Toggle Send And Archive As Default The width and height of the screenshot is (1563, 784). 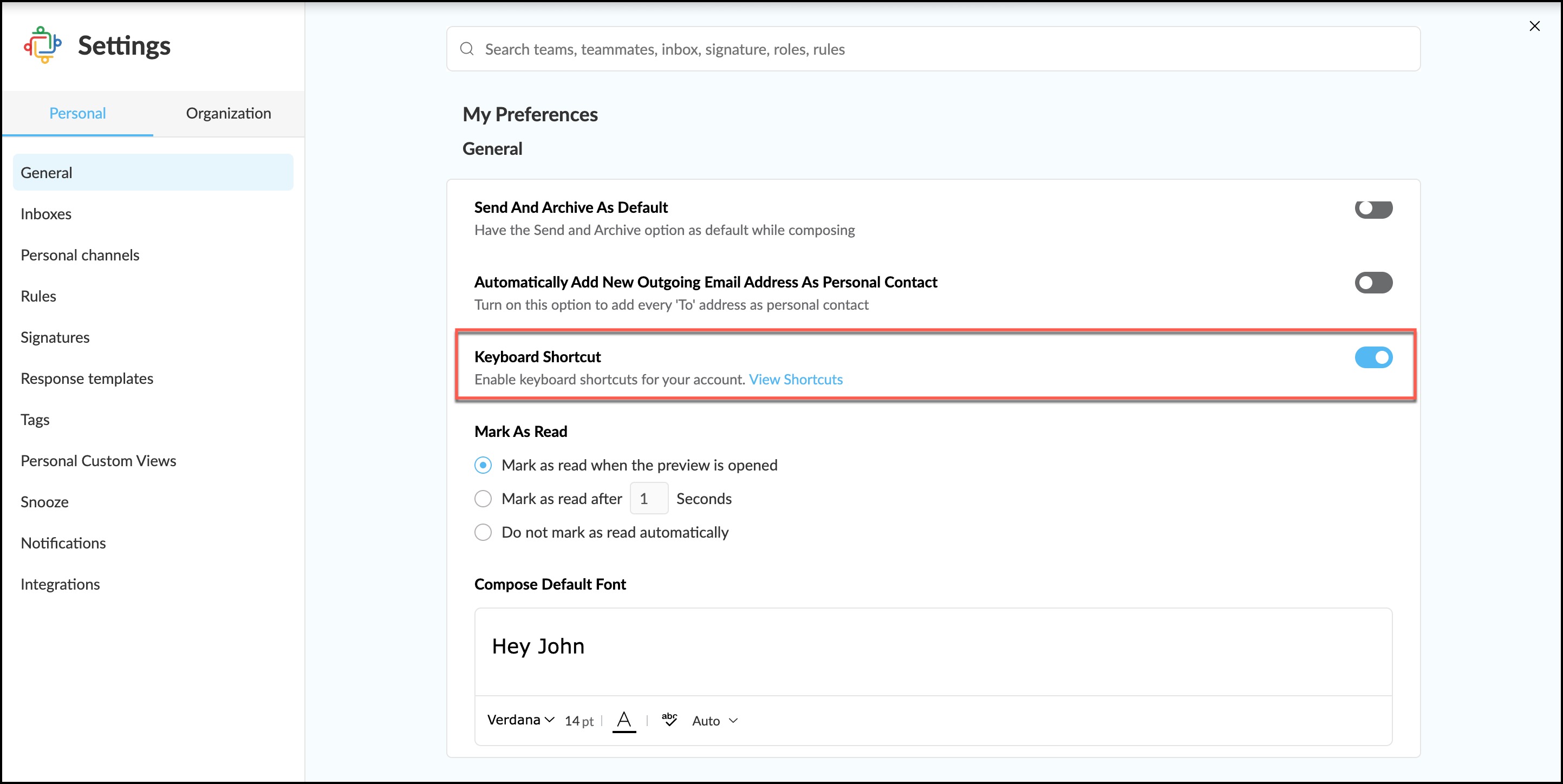(x=1373, y=209)
